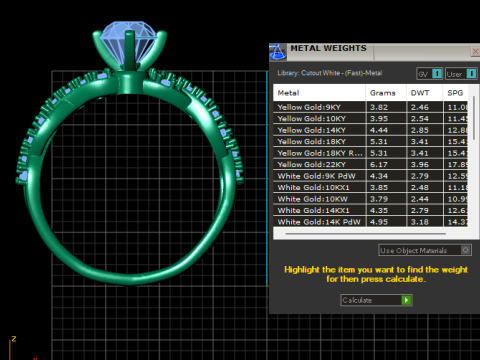This screenshot has height=360, width=480.
Task: Select the Yellow Gold:18KY row
Action: coord(370,142)
